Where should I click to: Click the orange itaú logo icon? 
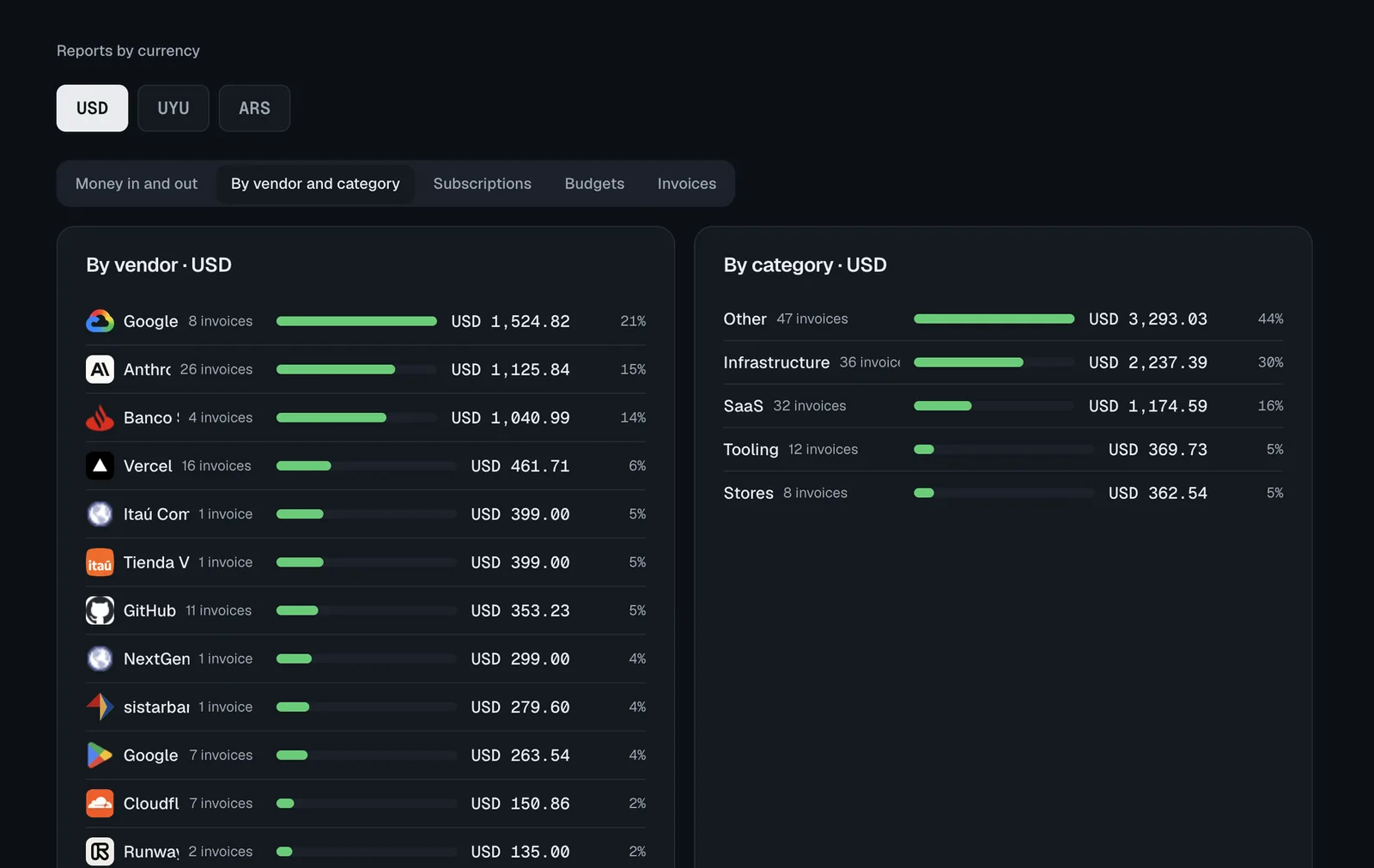(100, 562)
